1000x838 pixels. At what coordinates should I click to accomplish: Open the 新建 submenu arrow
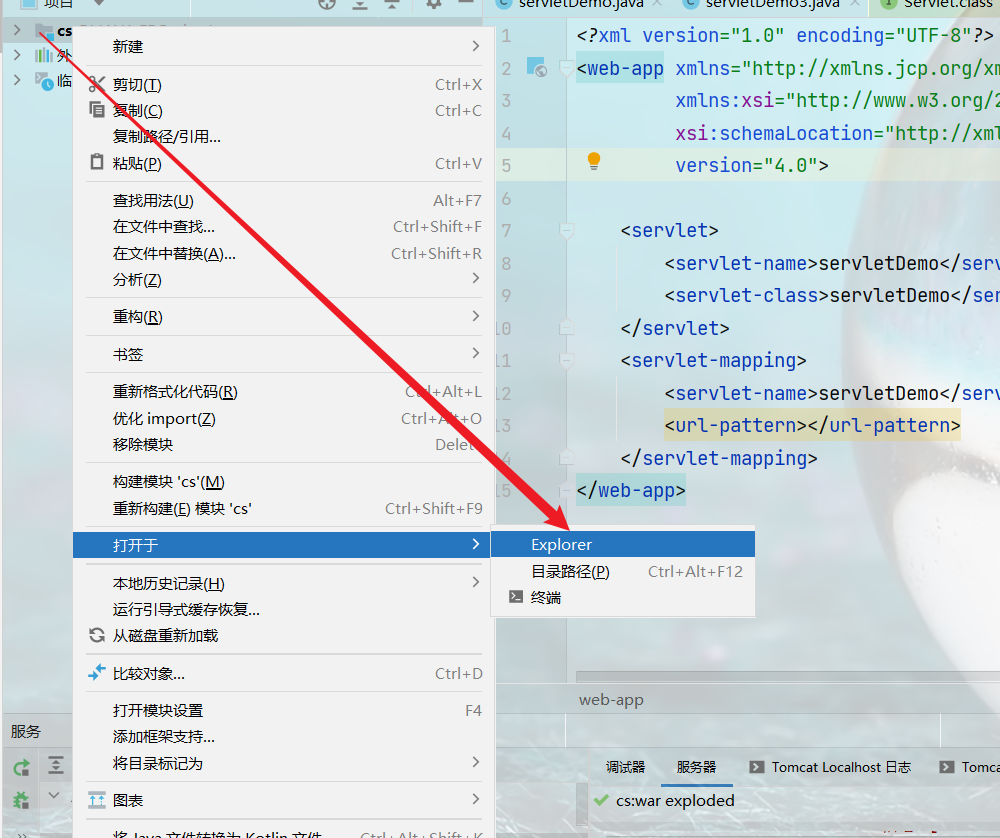476,46
